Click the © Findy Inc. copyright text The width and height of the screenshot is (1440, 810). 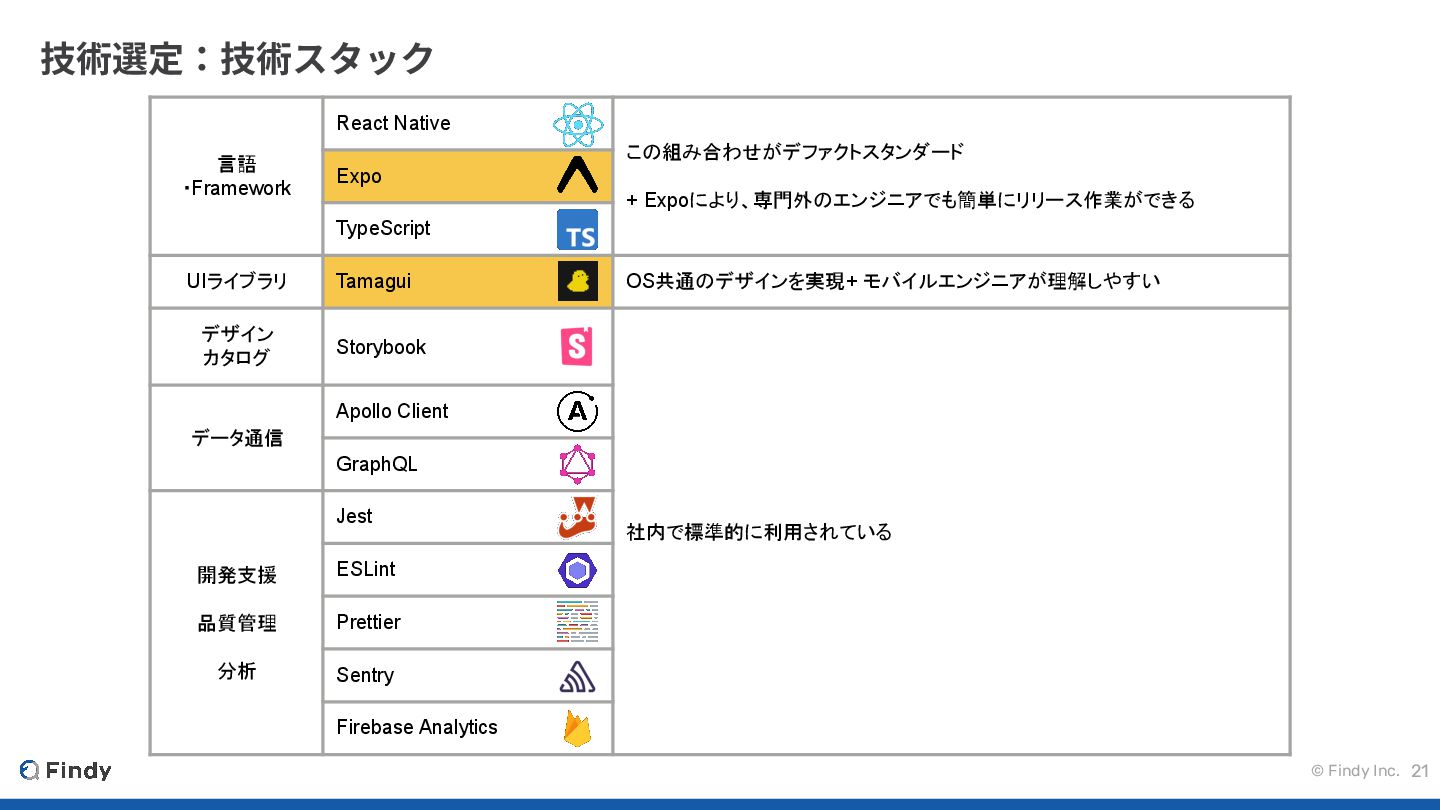coord(1355,771)
